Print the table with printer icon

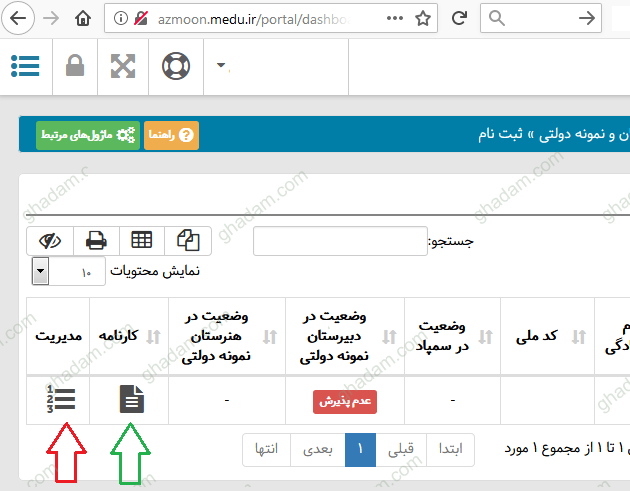(x=96, y=241)
